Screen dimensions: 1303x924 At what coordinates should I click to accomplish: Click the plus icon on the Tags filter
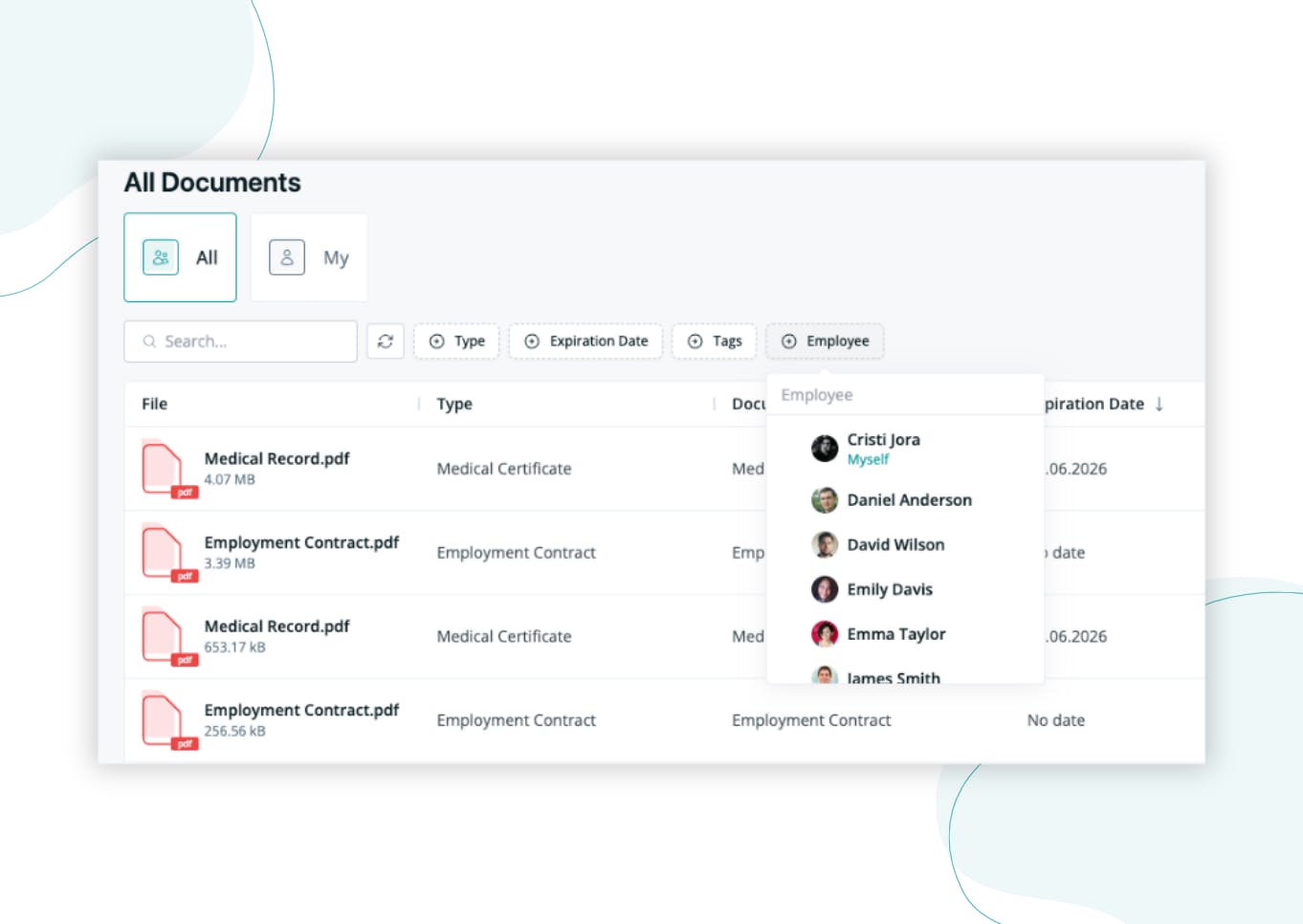[x=695, y=341]
